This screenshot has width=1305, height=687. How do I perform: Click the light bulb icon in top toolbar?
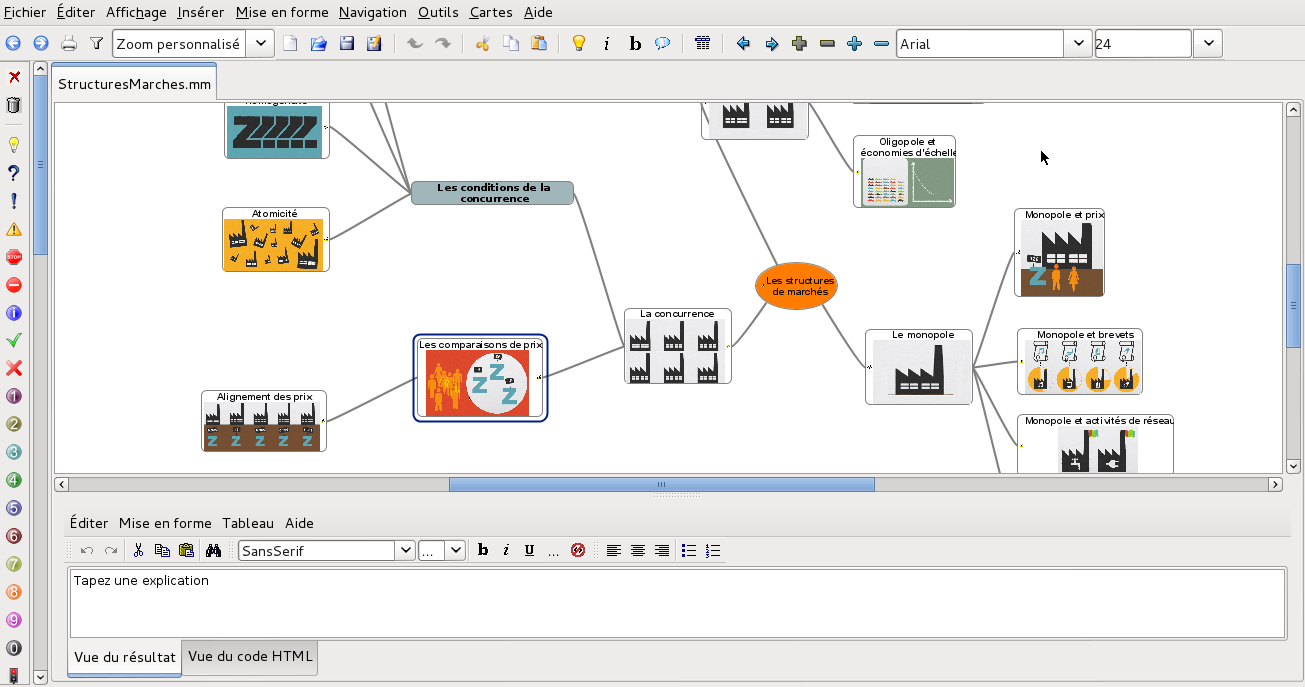(x=578, y=43)
